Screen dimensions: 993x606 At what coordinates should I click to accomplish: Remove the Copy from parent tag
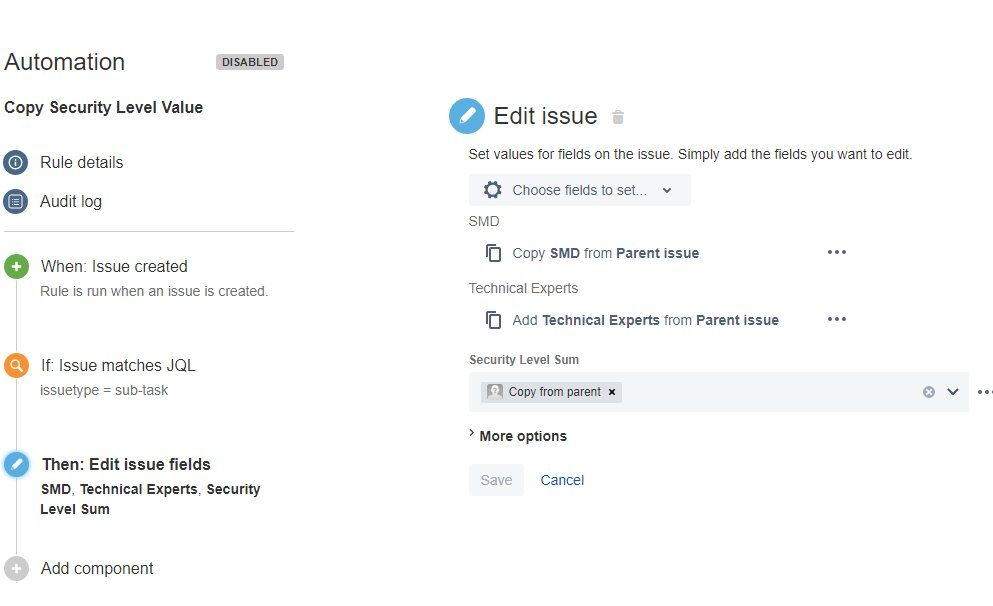(x=612, y=392)
